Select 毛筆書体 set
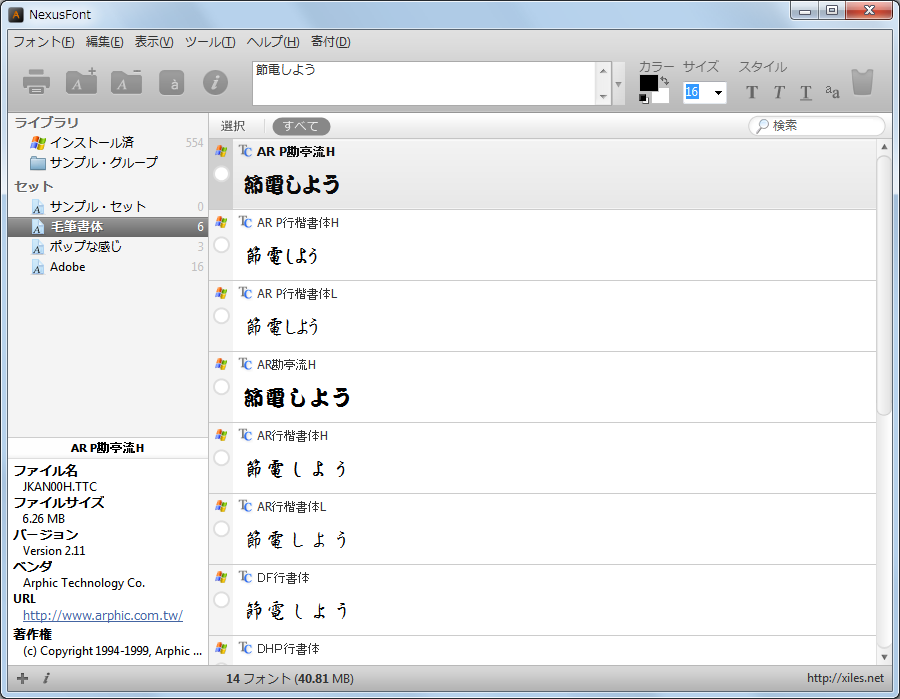The width and height of the screenshot is (900, 699). [x=108, y=227]
